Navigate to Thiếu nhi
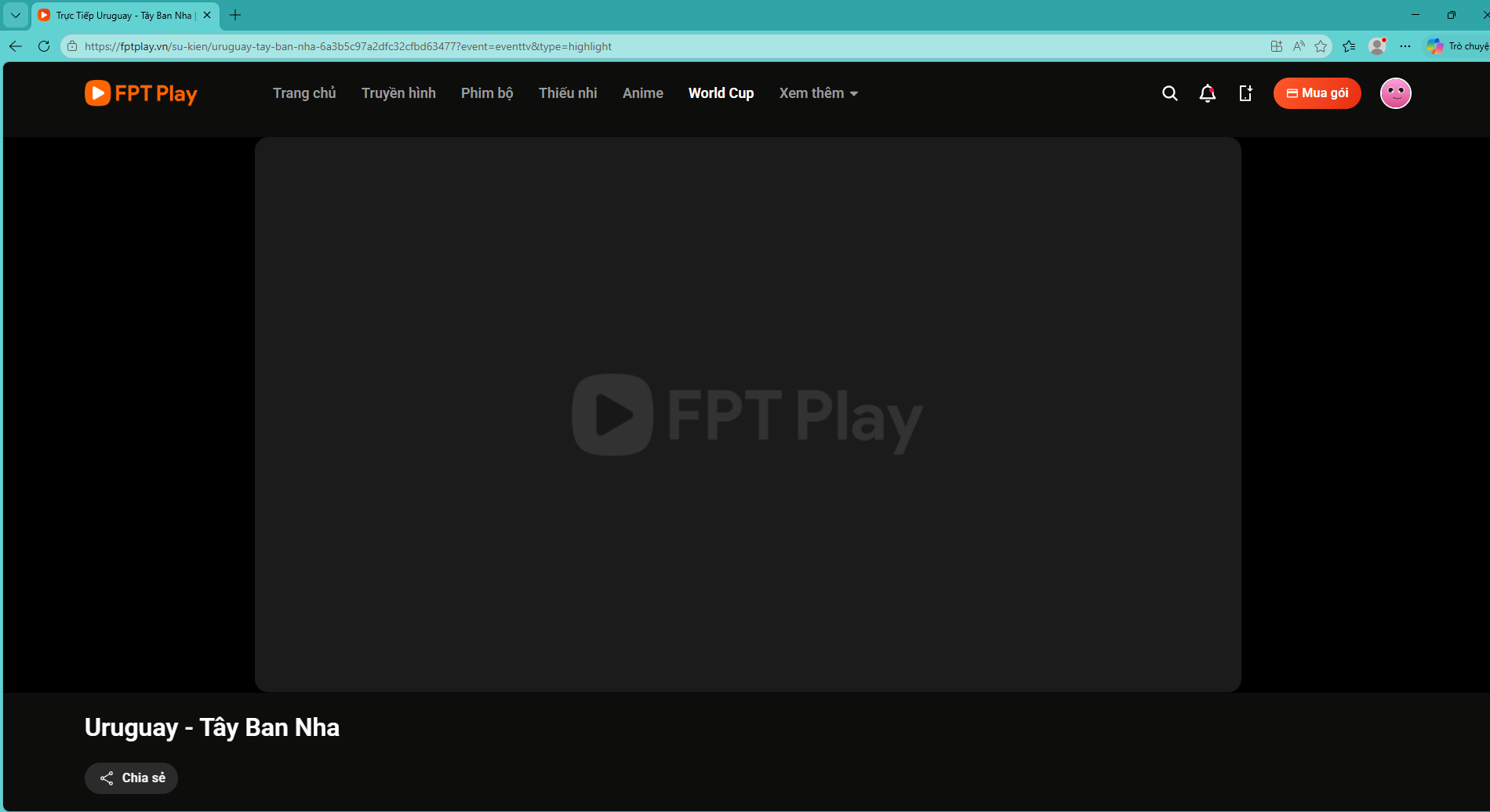Screen dimensions: 1490x812 568,93
